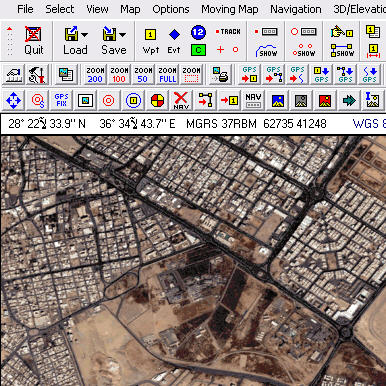This screenshot has width=386, height=386.
Task: Click the green double arrow icon
Action: 349,100
